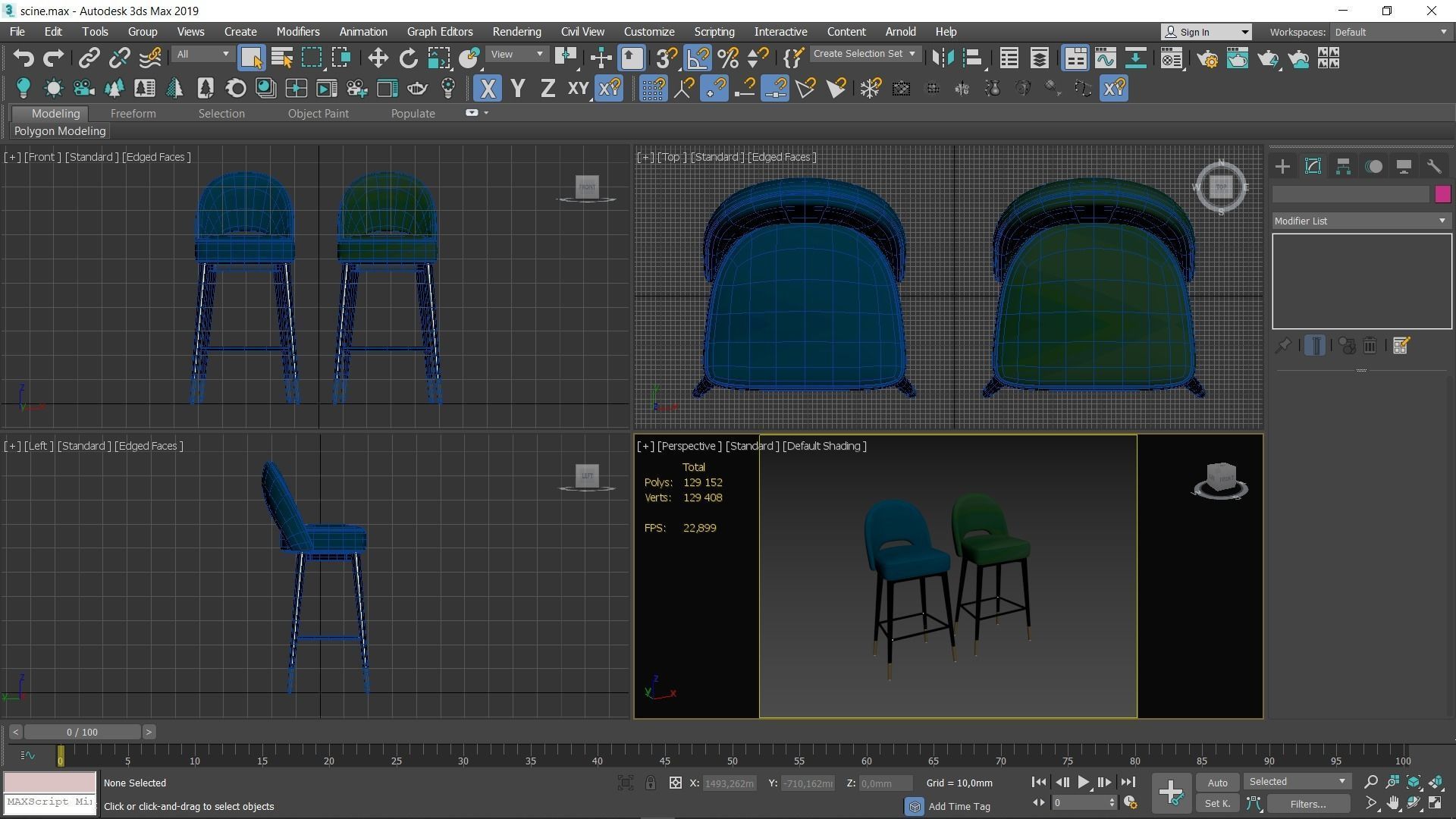Choose the Select Object tool
This screenshot has width=1456, height=819.
tap(251, 58)
